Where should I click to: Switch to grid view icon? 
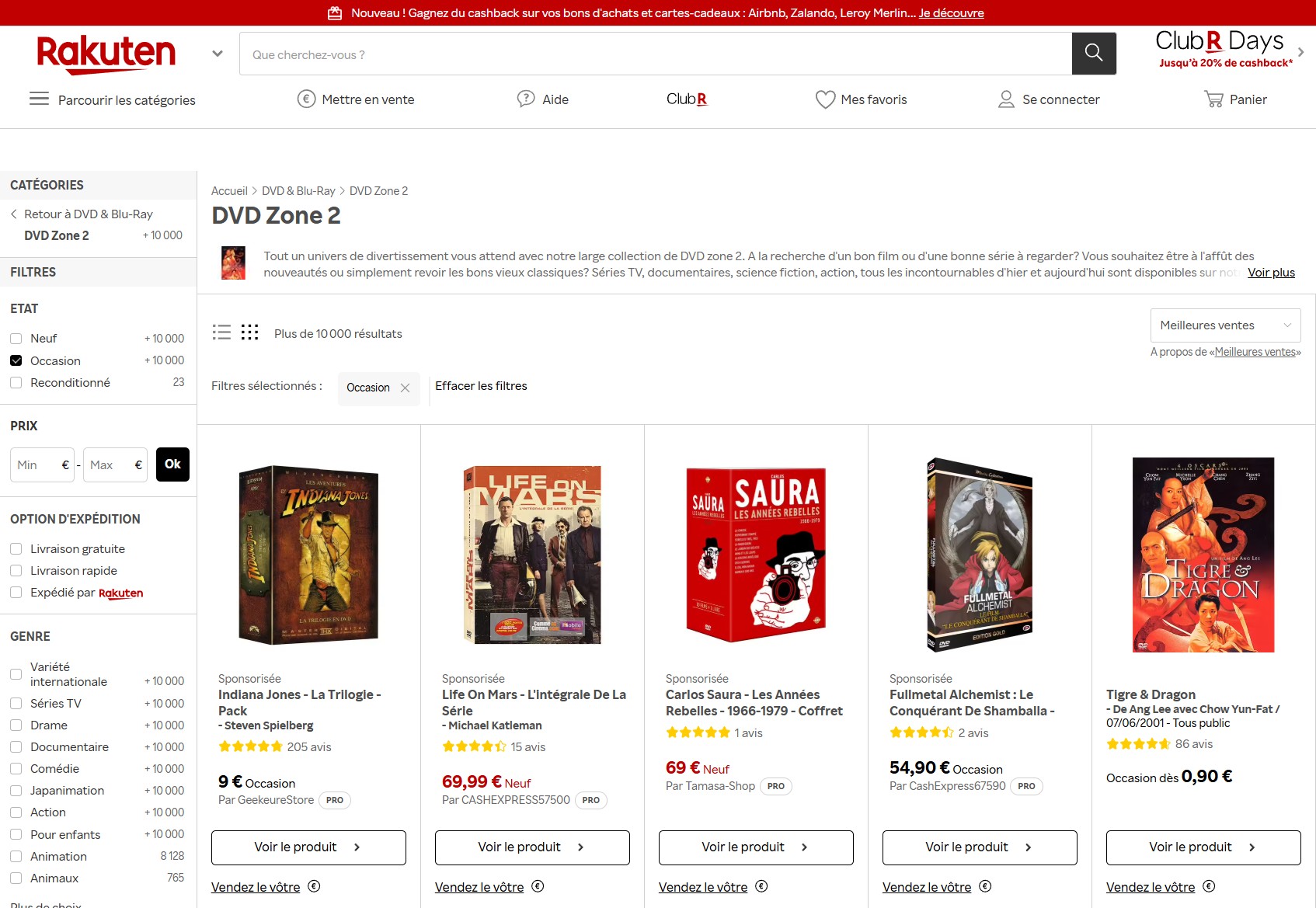tap(249, 332)
